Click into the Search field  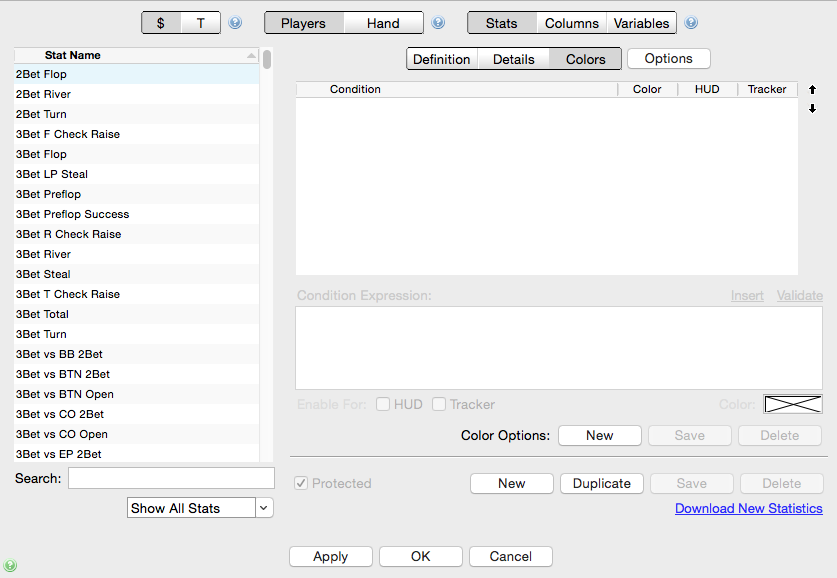click(x=171, y=478)
